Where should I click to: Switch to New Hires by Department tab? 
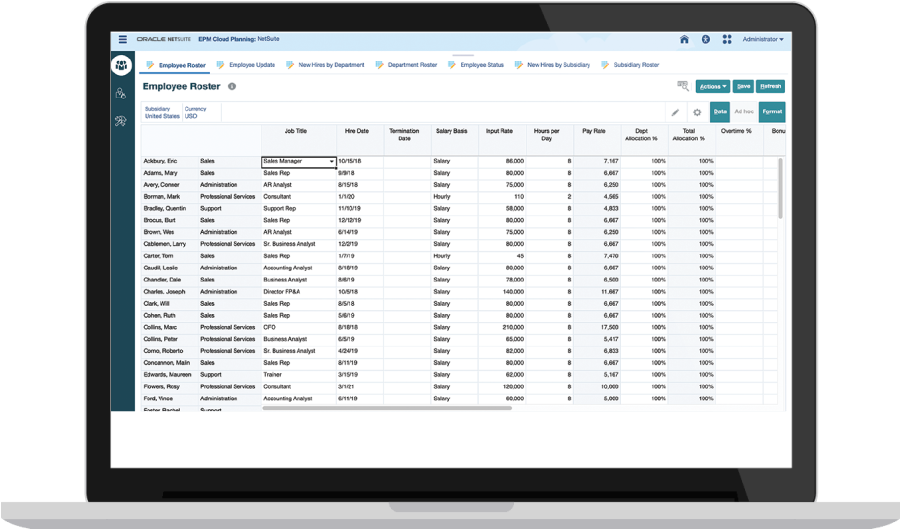(x=331, y=65)
